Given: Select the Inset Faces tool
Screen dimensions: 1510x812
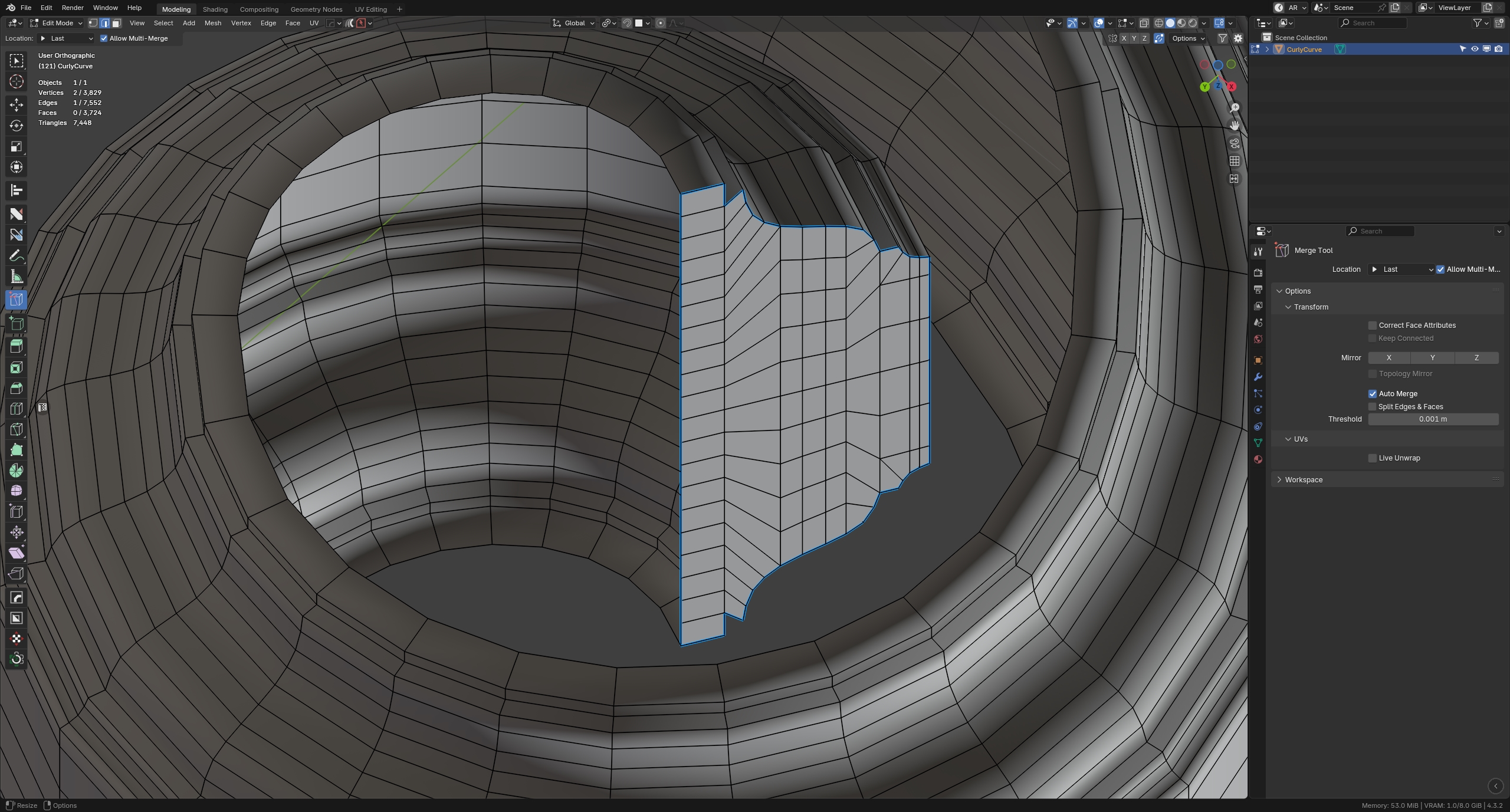Looking at the screenshot, I should tap(17, 367).
